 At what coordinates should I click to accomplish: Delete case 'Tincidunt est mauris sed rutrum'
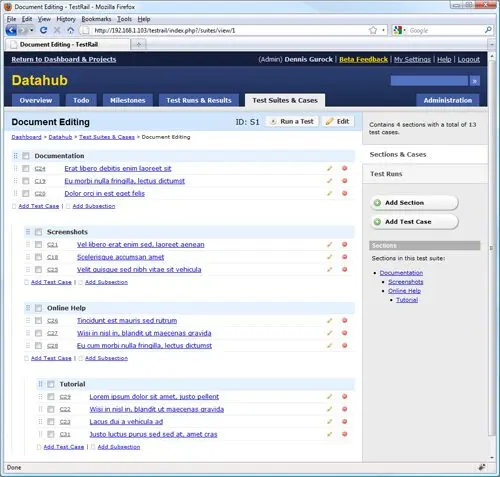345,320
